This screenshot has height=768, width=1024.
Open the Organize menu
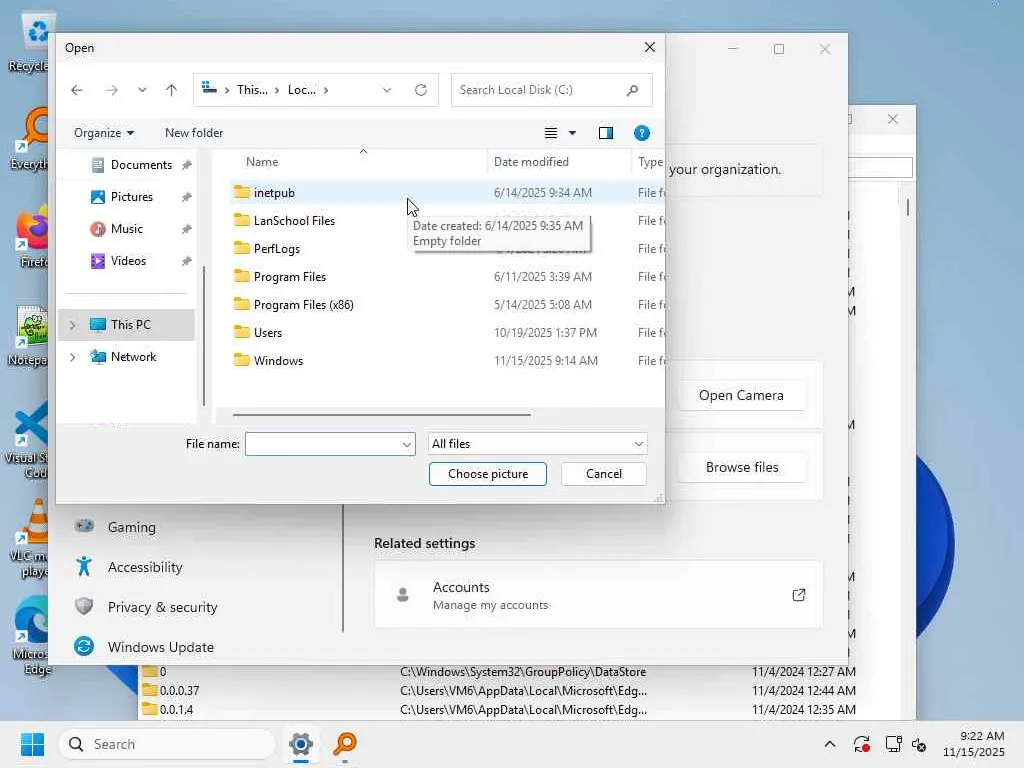pyautogui.click(x=103, y=133)
